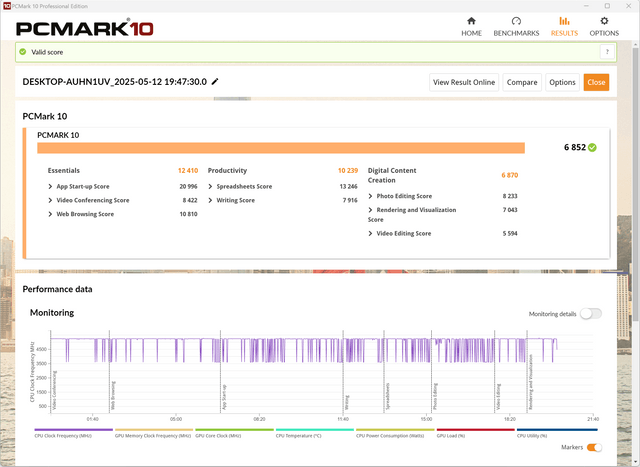Open the result Options button
The image size is (640, 467).
562,82
